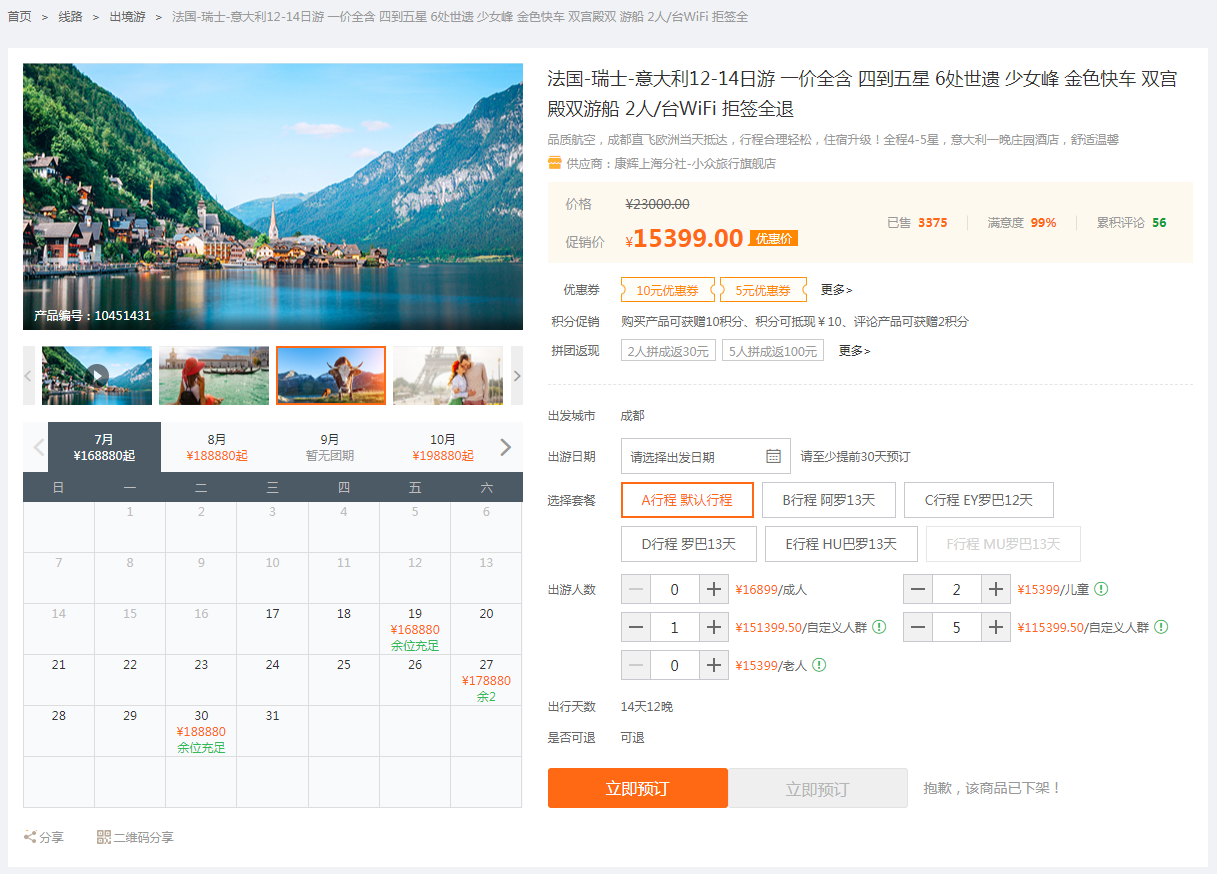Switch calendar to 8月 tab
This screenshot has height=874, width=1217.
[217, 447]
